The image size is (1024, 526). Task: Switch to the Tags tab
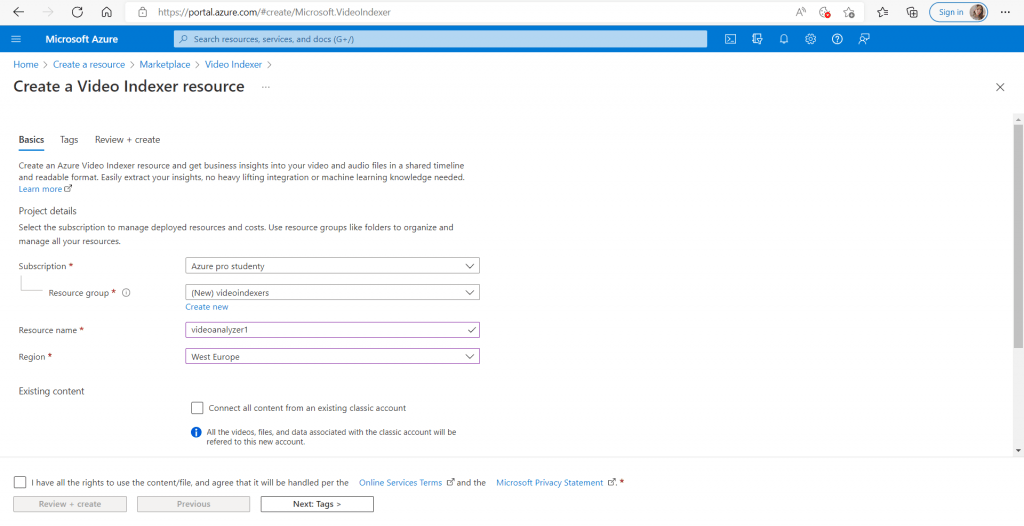[x=69, y=140]
